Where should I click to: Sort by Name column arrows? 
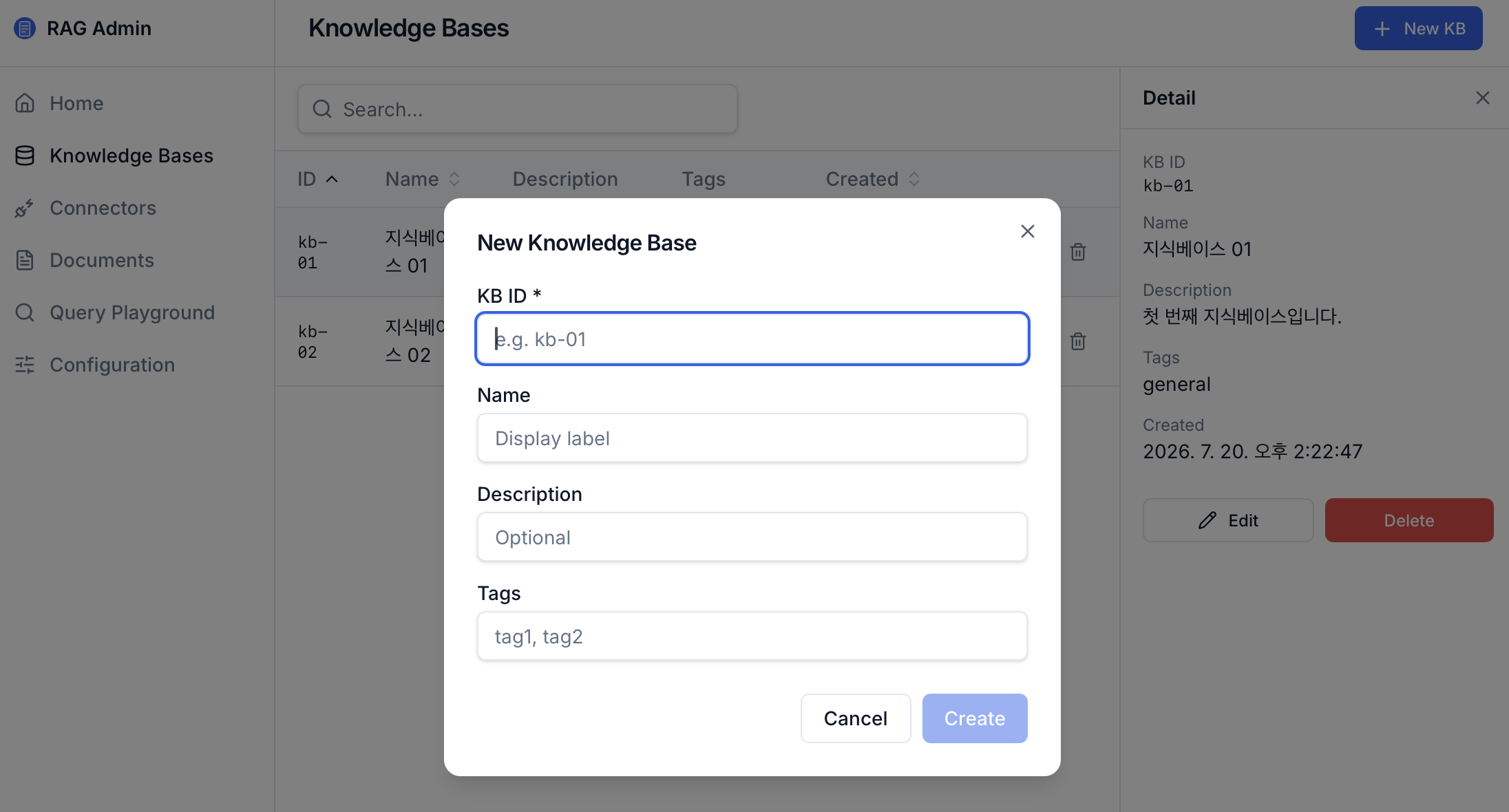(454, 179)
